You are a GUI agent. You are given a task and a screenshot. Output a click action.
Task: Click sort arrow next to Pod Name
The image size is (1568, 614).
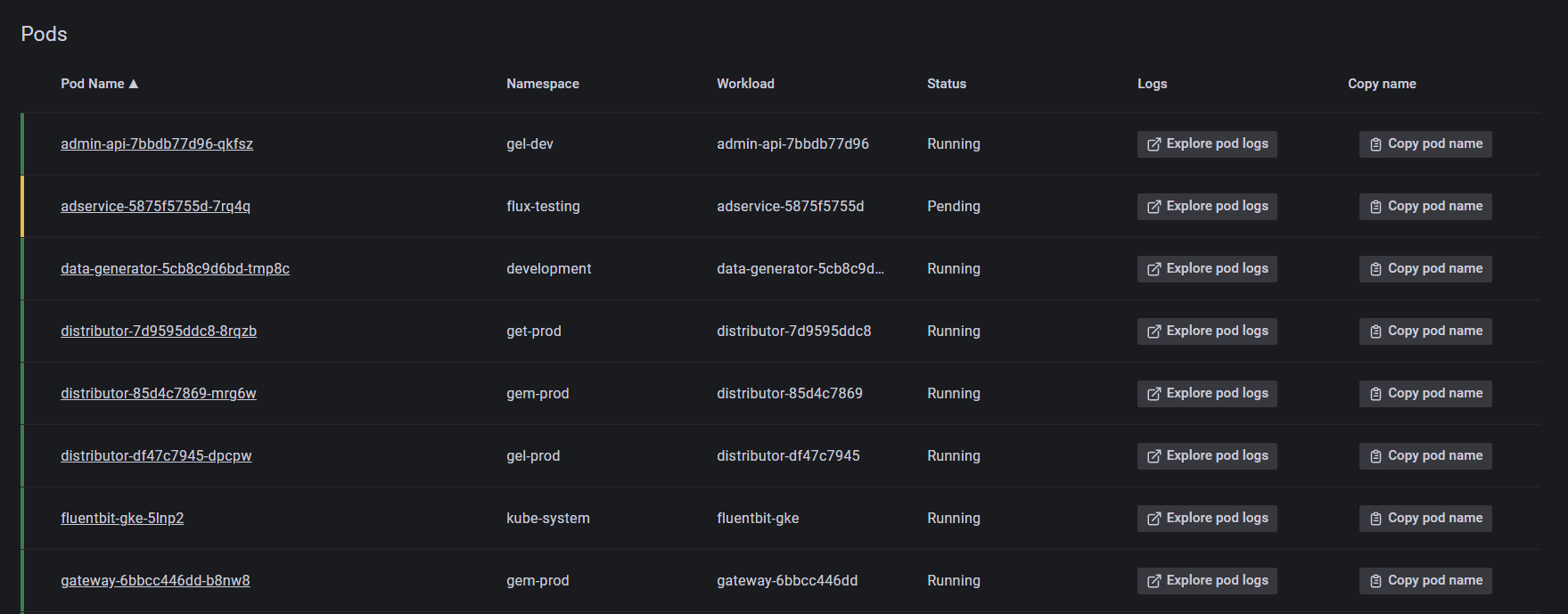pyautogui.click(x=134, y=84)
